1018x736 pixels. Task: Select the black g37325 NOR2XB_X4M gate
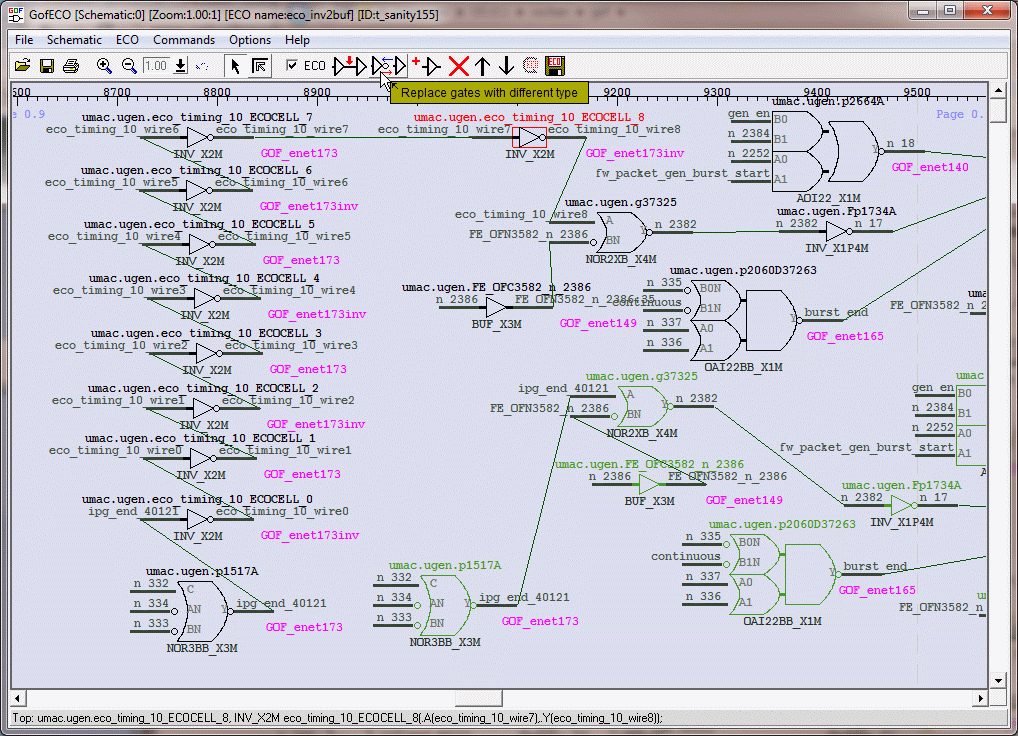click(x=622, y=232)
